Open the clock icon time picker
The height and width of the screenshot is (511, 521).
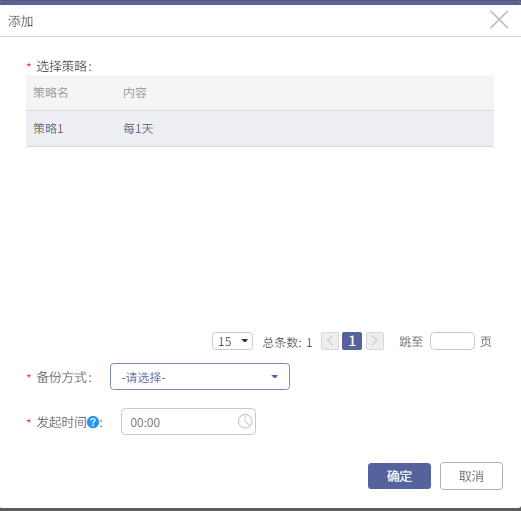(x=245, y=421)
